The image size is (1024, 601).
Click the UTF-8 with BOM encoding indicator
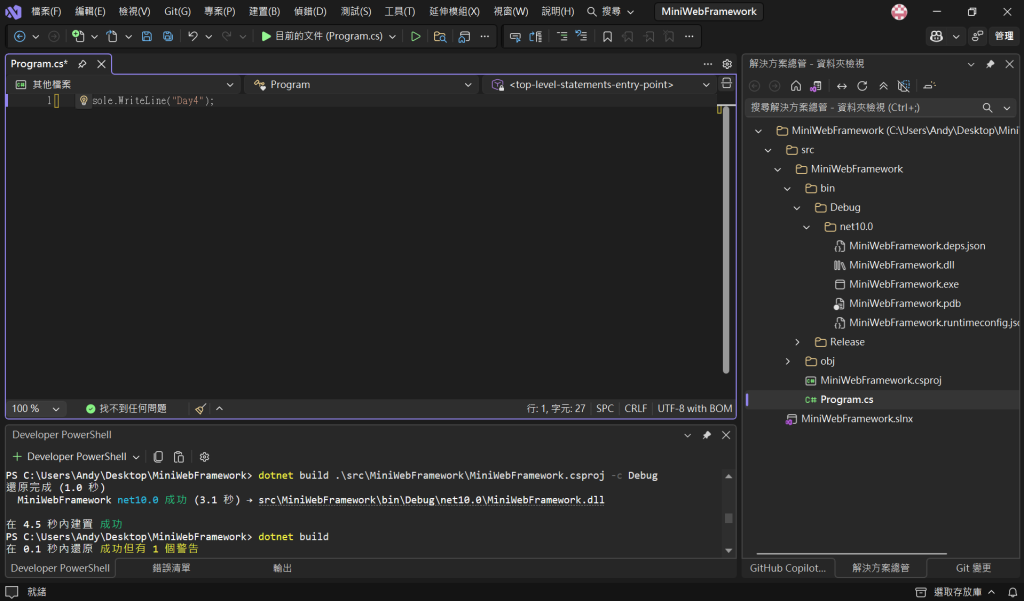(x=695, y=408)
